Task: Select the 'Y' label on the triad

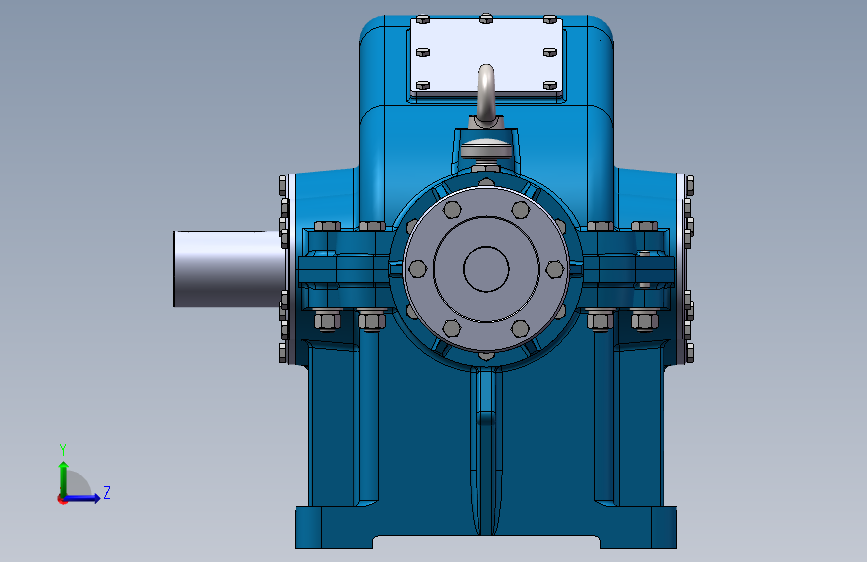Action: tap(63, 449)
